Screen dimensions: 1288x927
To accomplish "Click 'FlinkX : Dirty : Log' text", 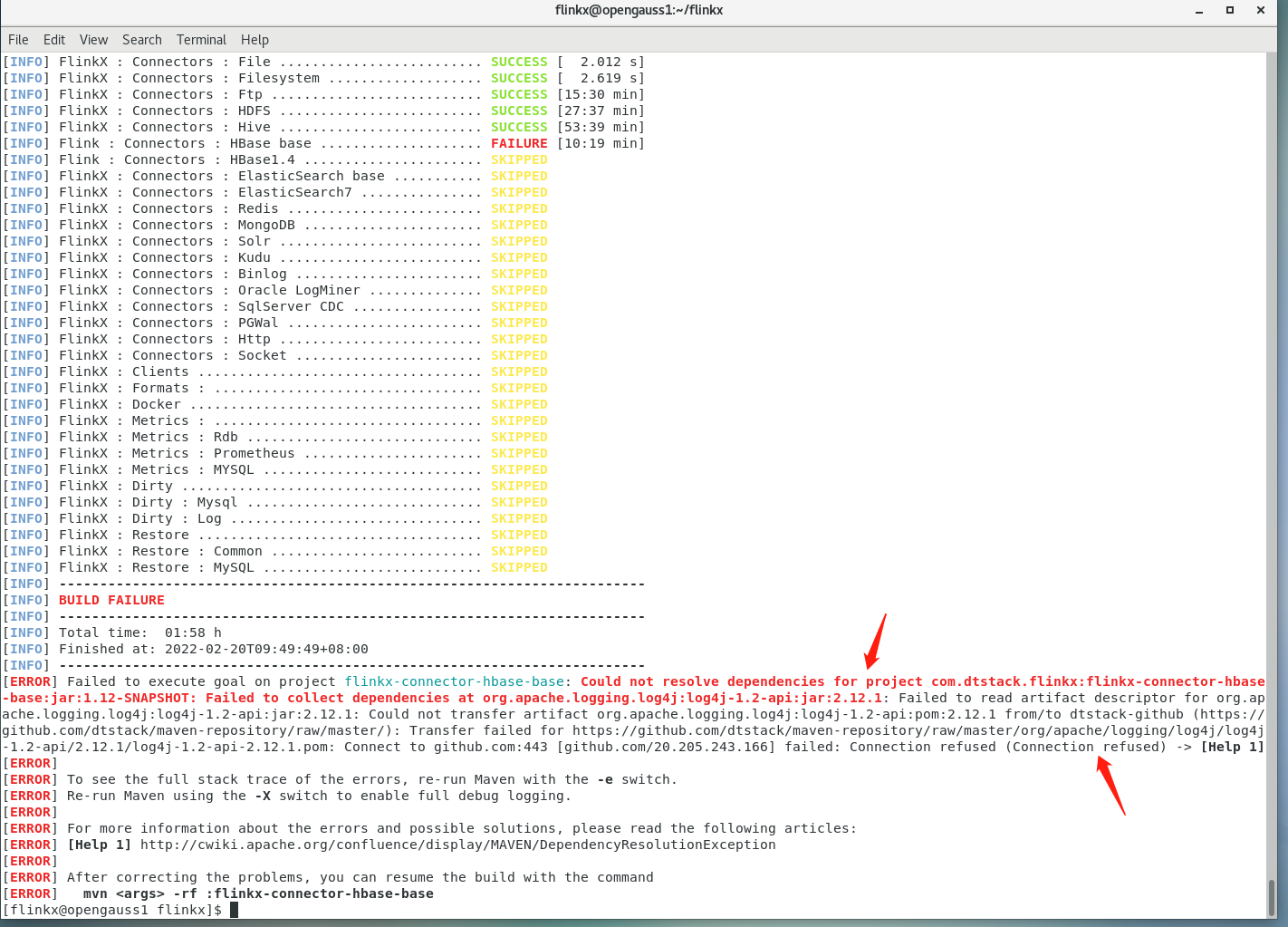I will click(x=140, y=518).
